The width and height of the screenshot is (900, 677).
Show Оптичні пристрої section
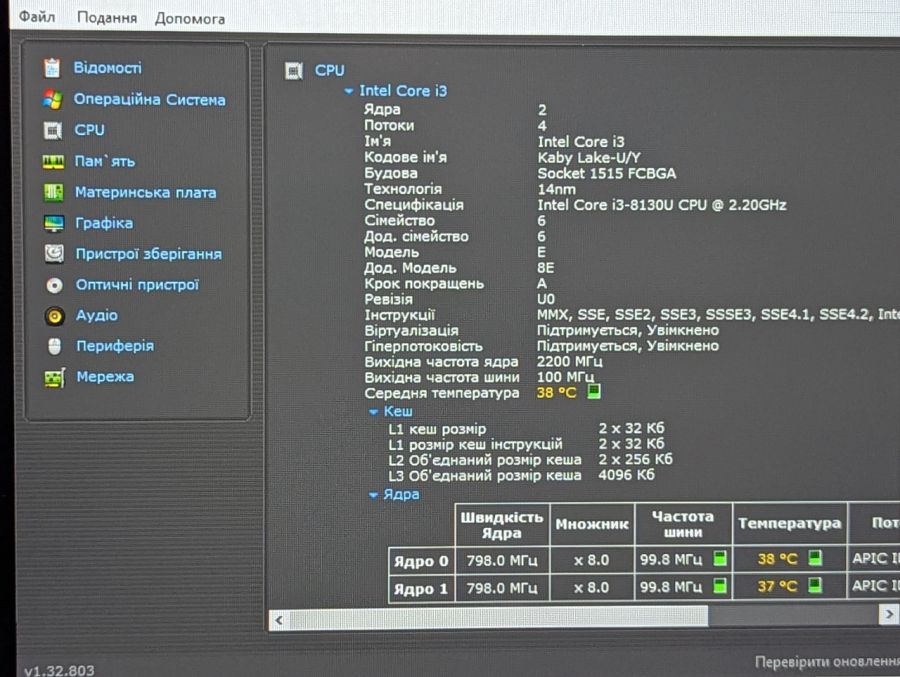pos(137,285)
